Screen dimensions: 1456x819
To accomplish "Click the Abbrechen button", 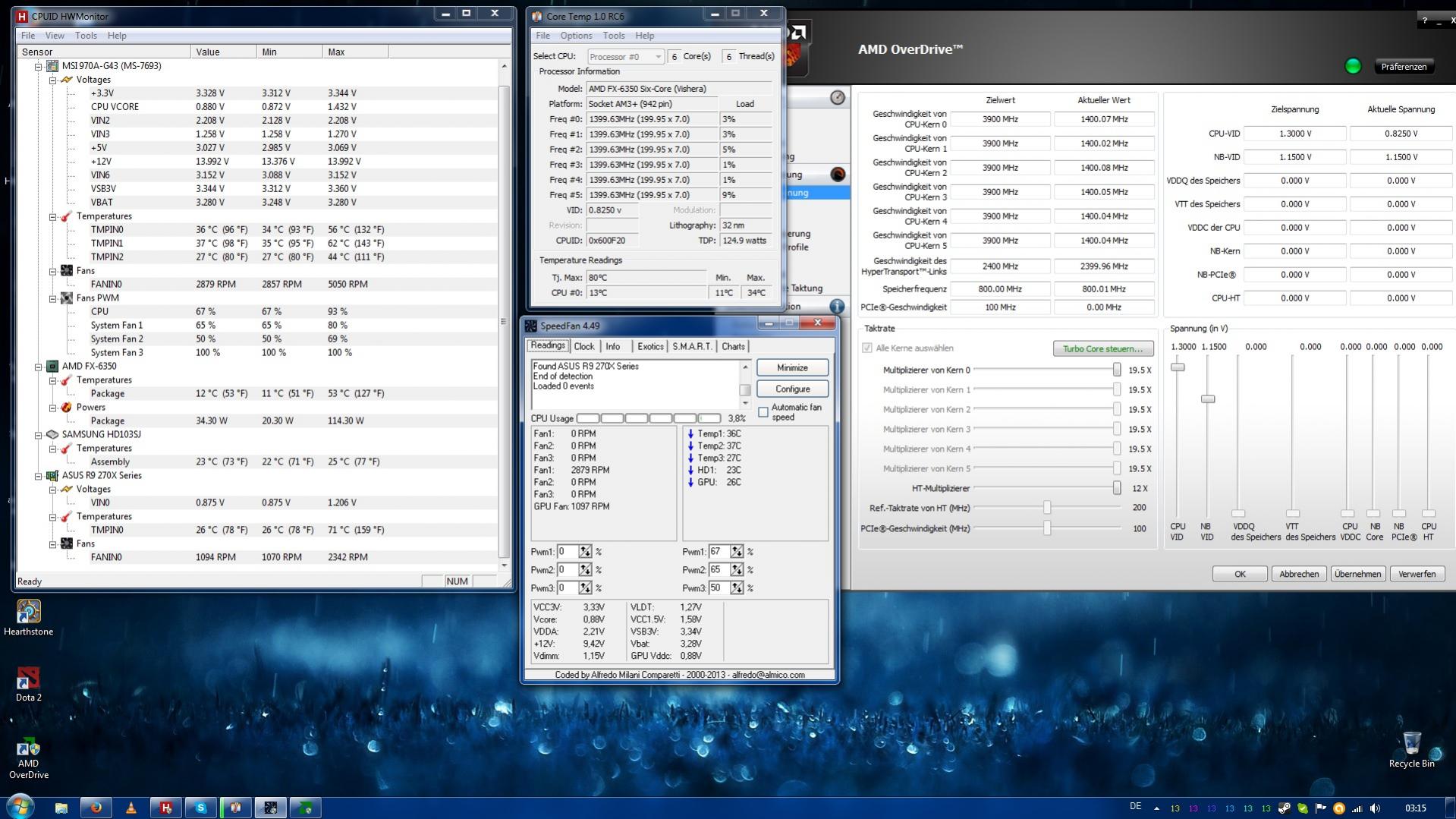I will tap(1299, 574).
